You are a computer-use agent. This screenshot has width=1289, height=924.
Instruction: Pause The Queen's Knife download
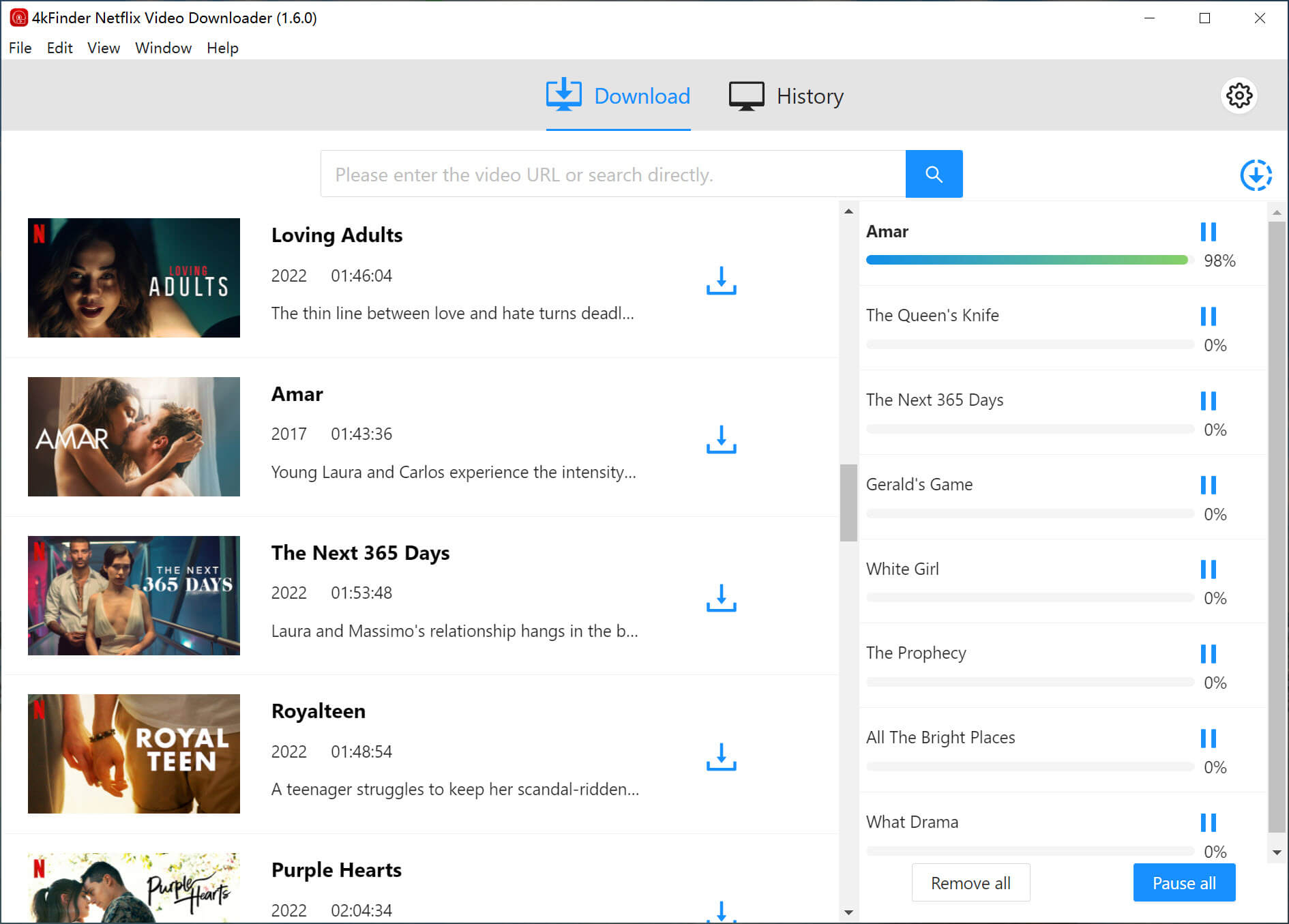pyautogui.click(x=1208, y=316)
